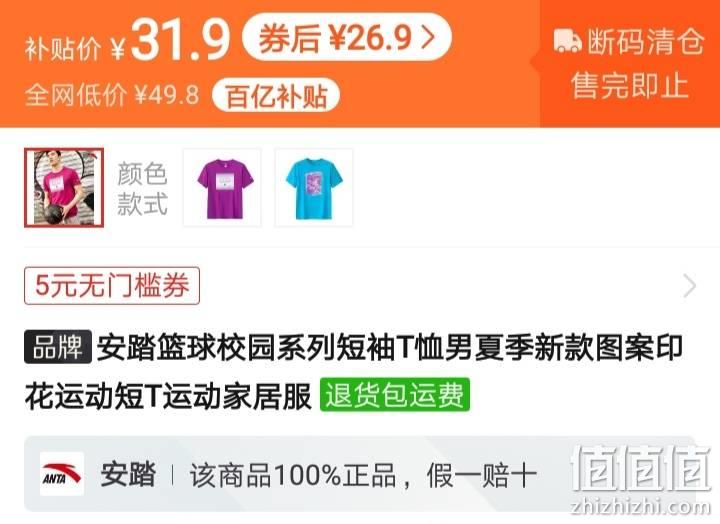Tap the 该商品100%正品，假一赔十 guarantee text
This screenshot has height=524, width=720.
363,475
